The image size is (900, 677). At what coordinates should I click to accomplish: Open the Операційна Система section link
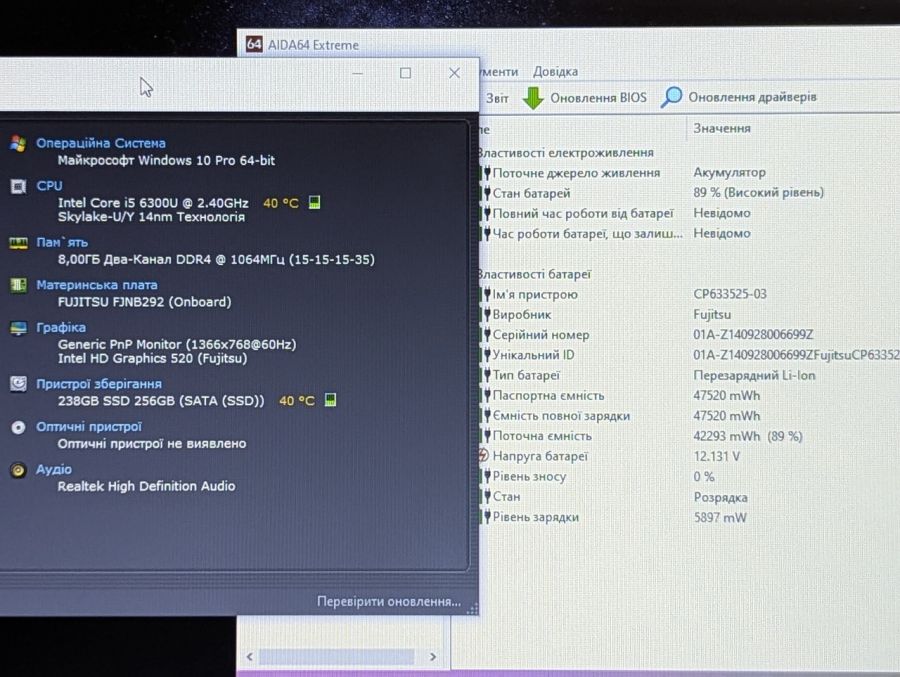(100, 143)
